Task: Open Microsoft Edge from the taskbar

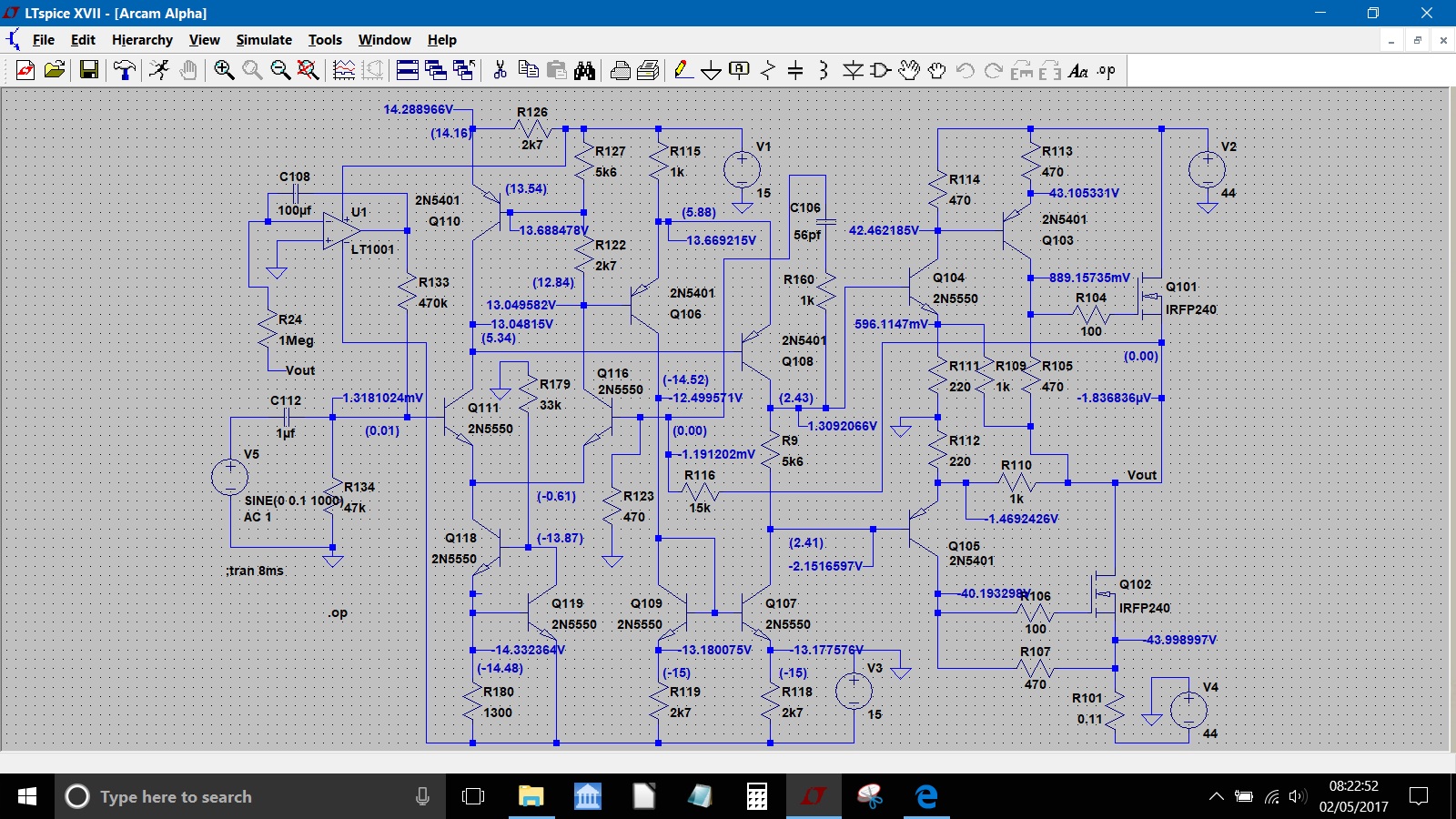Action: [926, 796]
